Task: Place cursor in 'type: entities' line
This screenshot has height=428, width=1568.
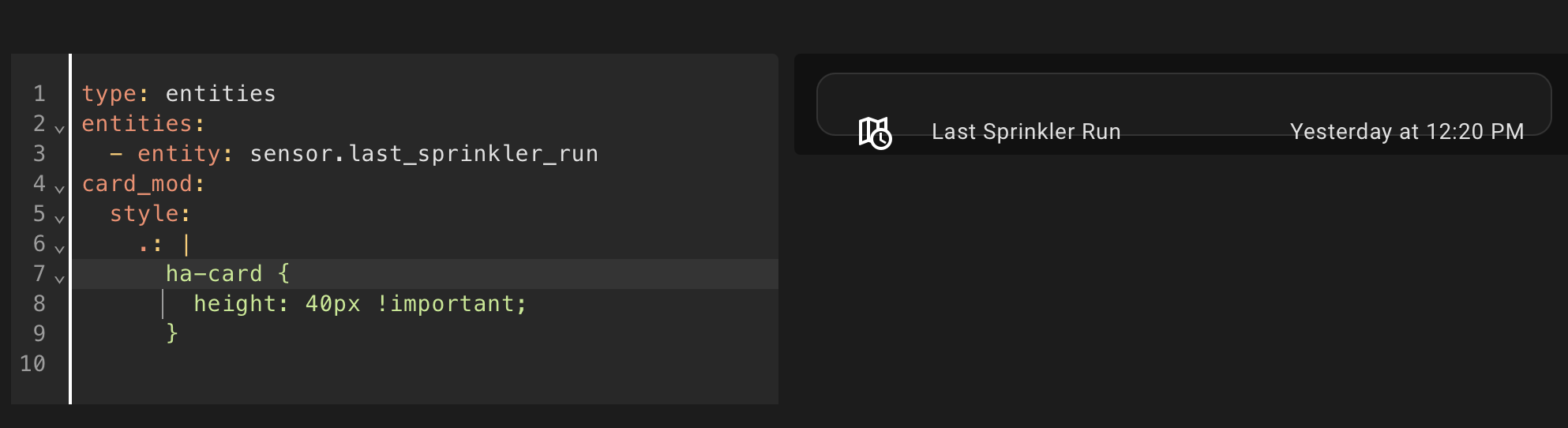Action: point(220,94)
